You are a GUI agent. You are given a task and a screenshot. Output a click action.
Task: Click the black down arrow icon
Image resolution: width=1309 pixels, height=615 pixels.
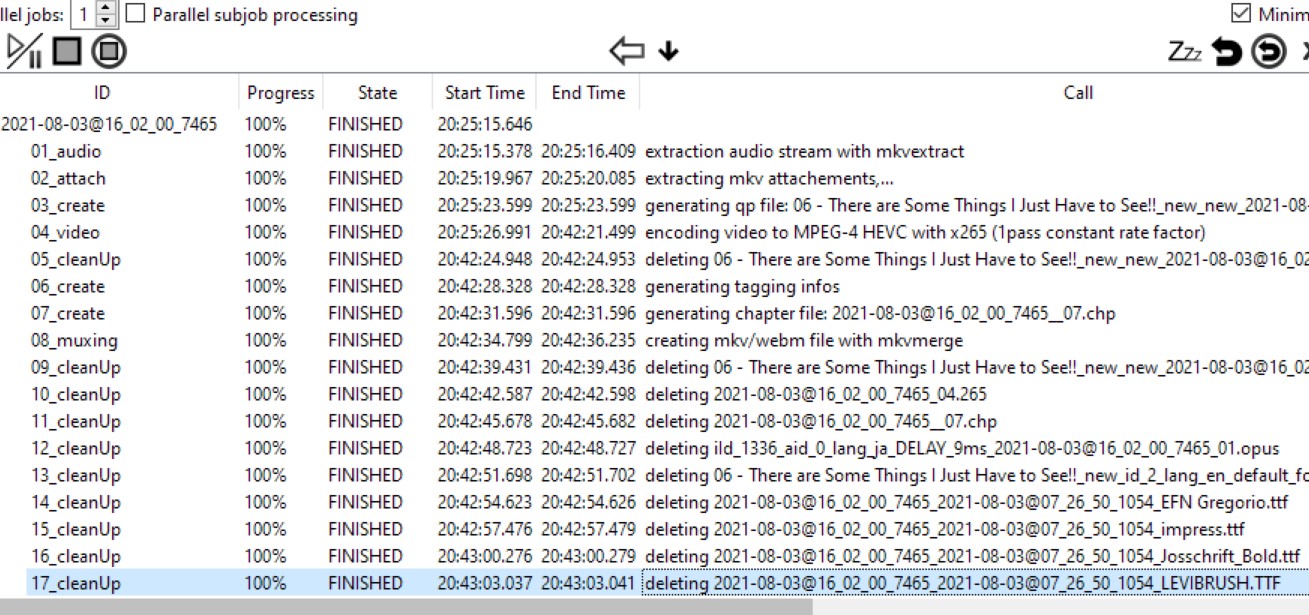pyautogui.click(x=668, y=51)
